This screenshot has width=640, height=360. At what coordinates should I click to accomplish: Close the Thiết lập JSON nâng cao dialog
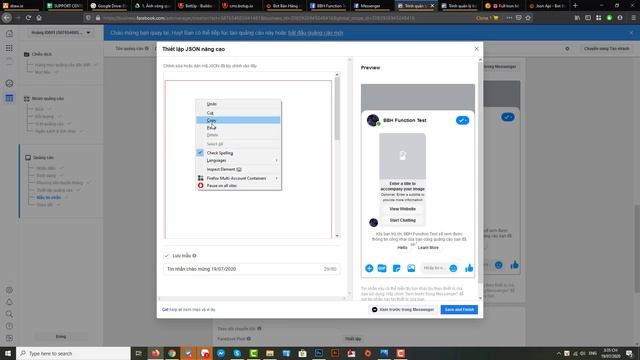pos(476,49)
